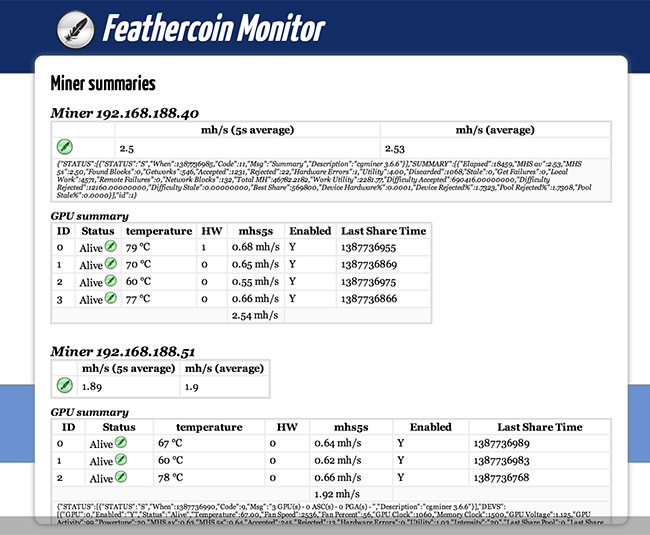Click the 2.5 five-second average value

point(127,148)
